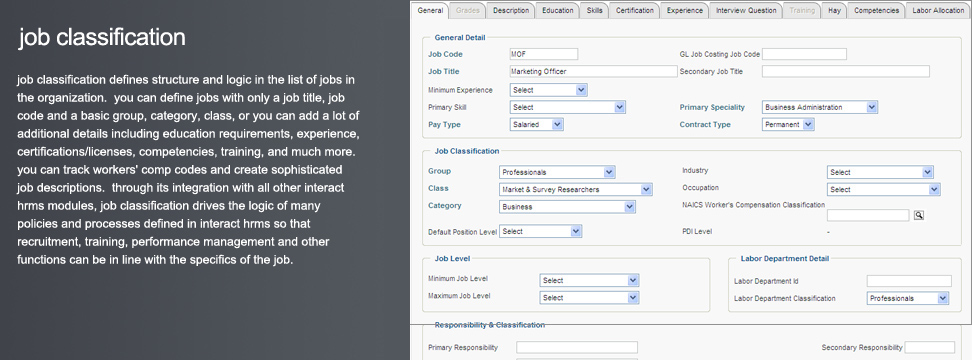Viewport: 972px width, 360px height.
Task: Expand the Industry dropdown
Action: pyautogui.click(x=880, y=172)
